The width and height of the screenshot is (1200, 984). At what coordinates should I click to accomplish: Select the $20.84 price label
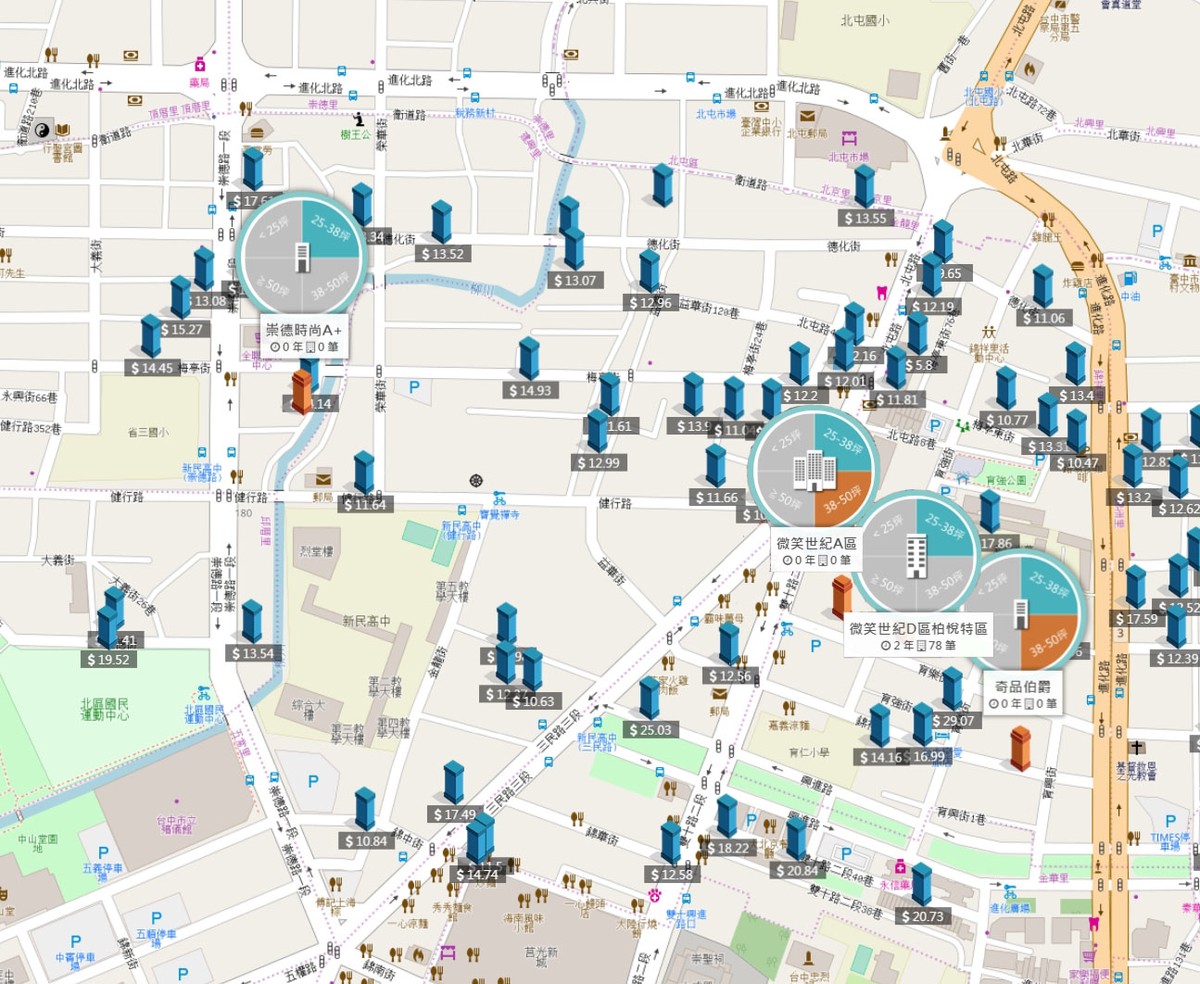point(797,870)
